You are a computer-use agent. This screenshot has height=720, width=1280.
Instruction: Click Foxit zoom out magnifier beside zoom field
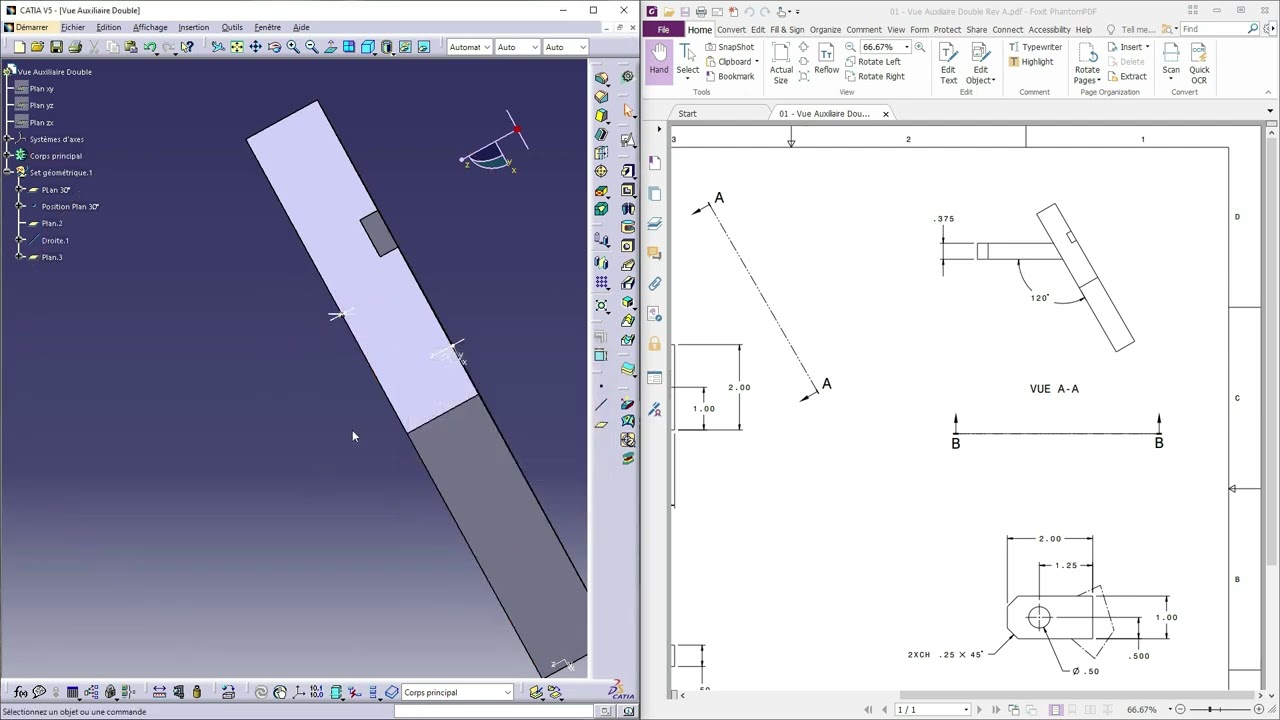point(850,47)
